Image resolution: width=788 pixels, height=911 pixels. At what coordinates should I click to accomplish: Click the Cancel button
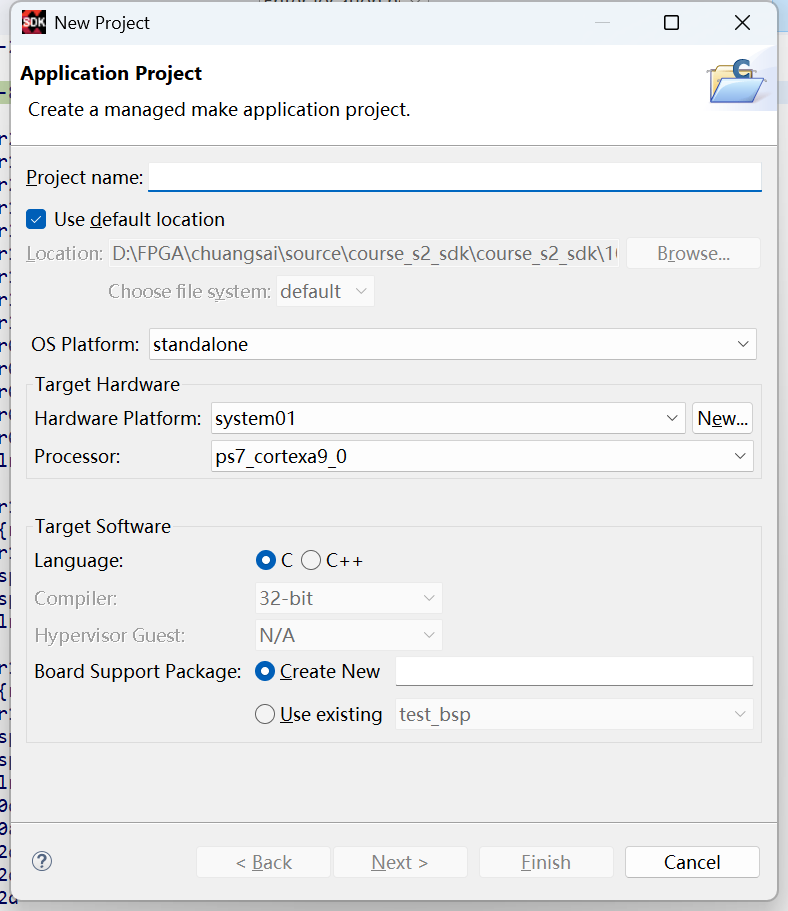click(x=692, y=862)
